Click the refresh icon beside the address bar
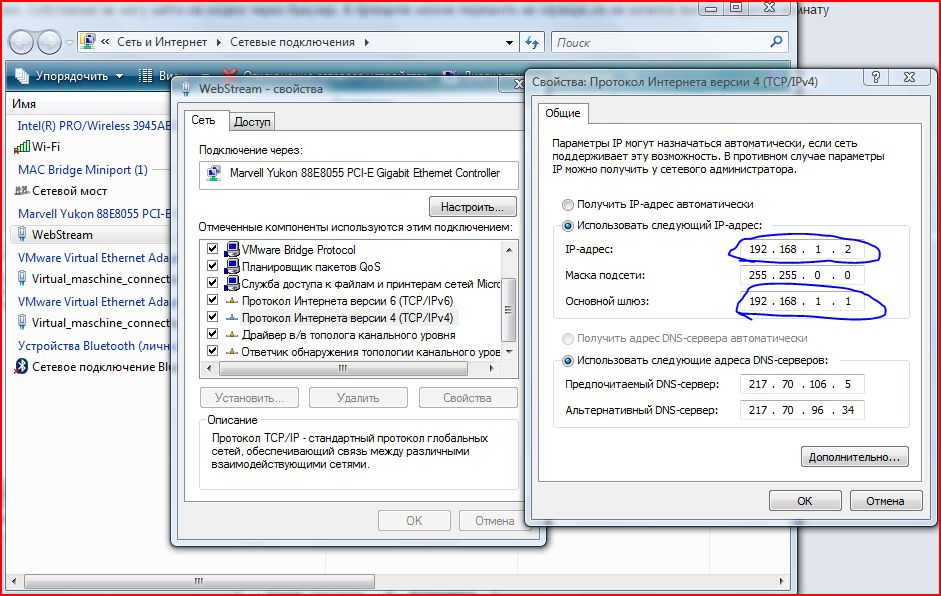Screen dimensions: 941x596 (x=532, y=42)
